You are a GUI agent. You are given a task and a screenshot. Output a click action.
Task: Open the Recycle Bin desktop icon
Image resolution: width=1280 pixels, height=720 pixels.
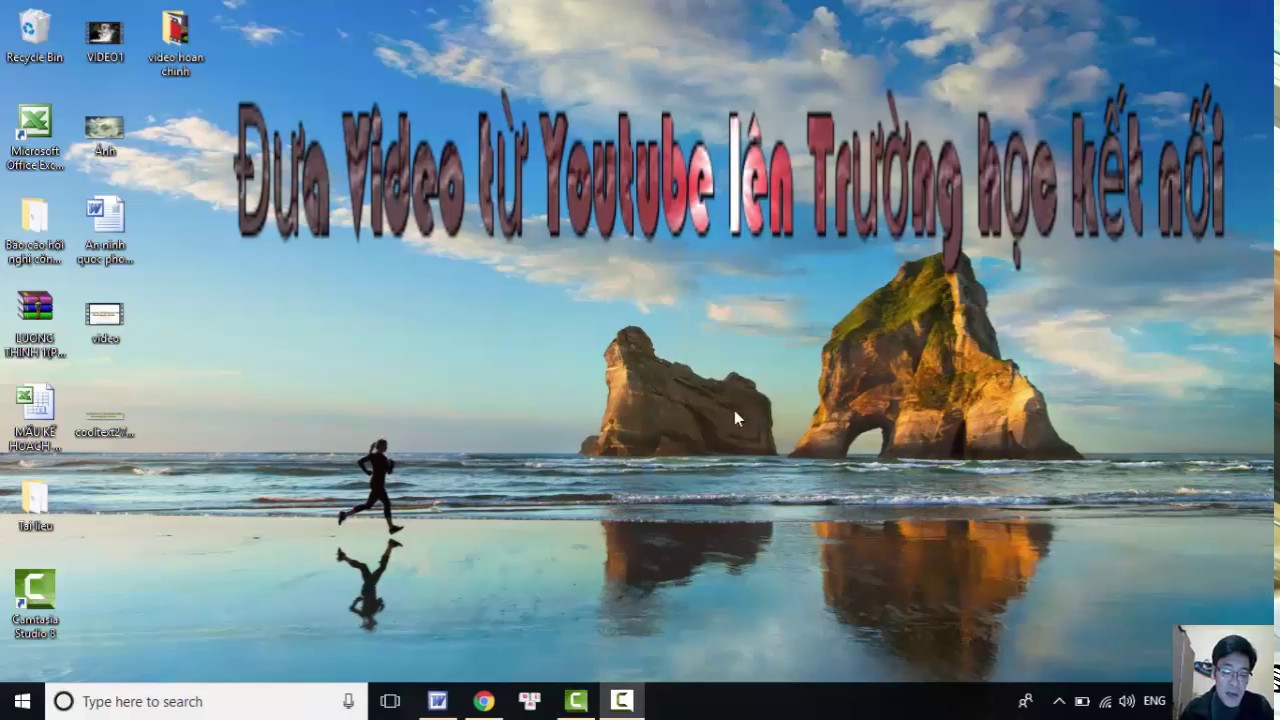pyautogui.click(x=34, y=37)
